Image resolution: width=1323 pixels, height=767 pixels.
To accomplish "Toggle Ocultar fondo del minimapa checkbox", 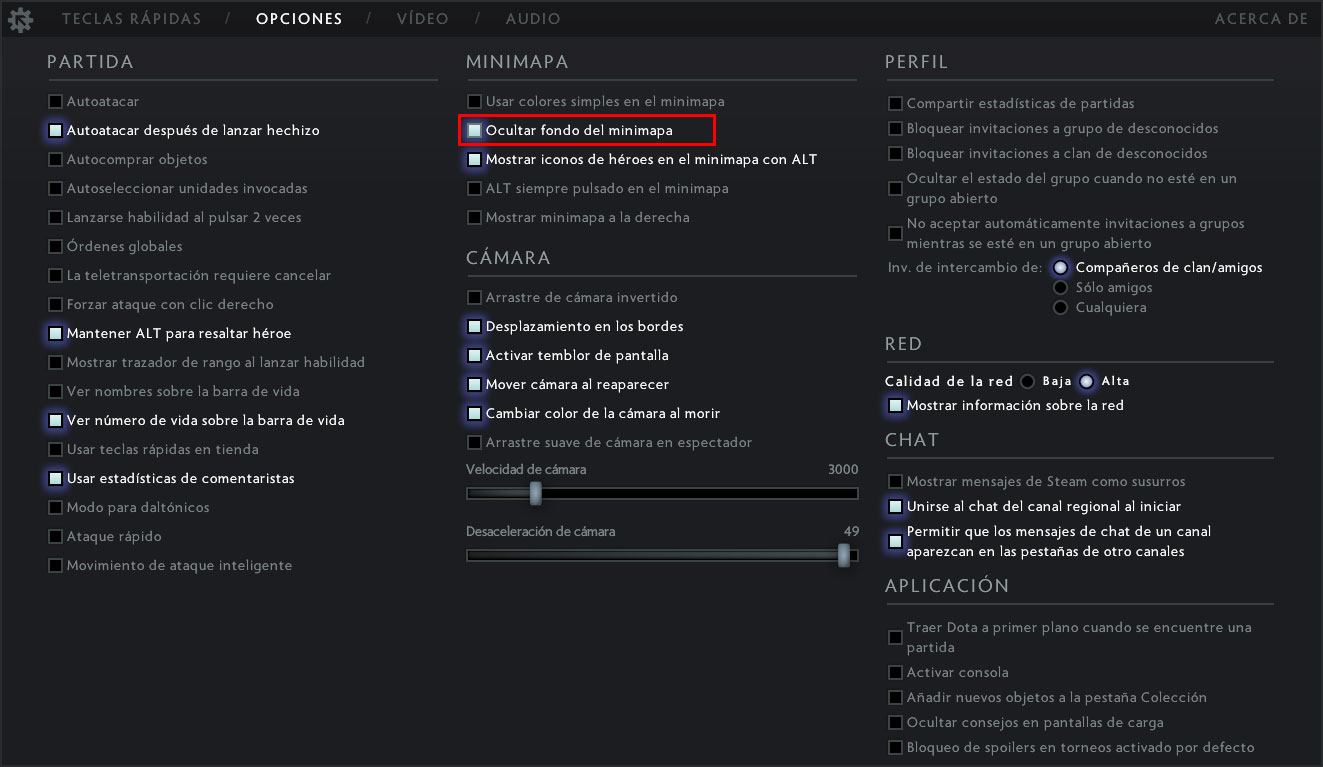I will (x=475, y=131).
